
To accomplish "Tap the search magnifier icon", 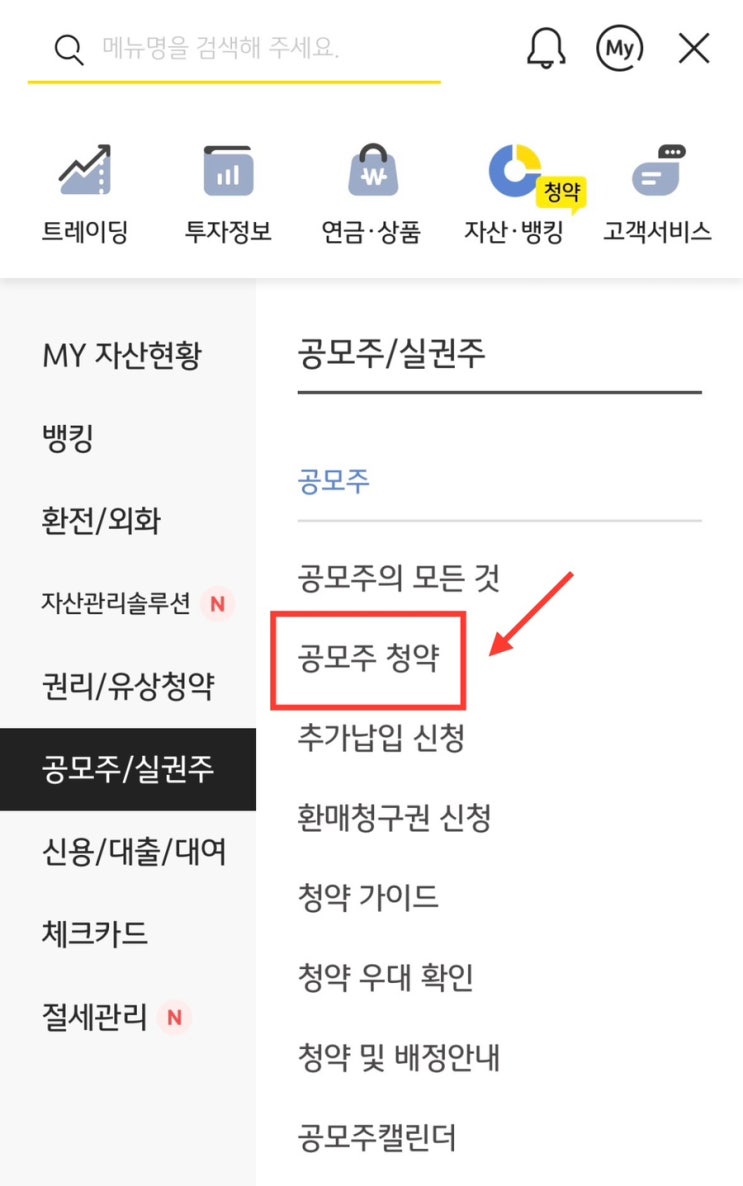I will (x=69, y=50).
